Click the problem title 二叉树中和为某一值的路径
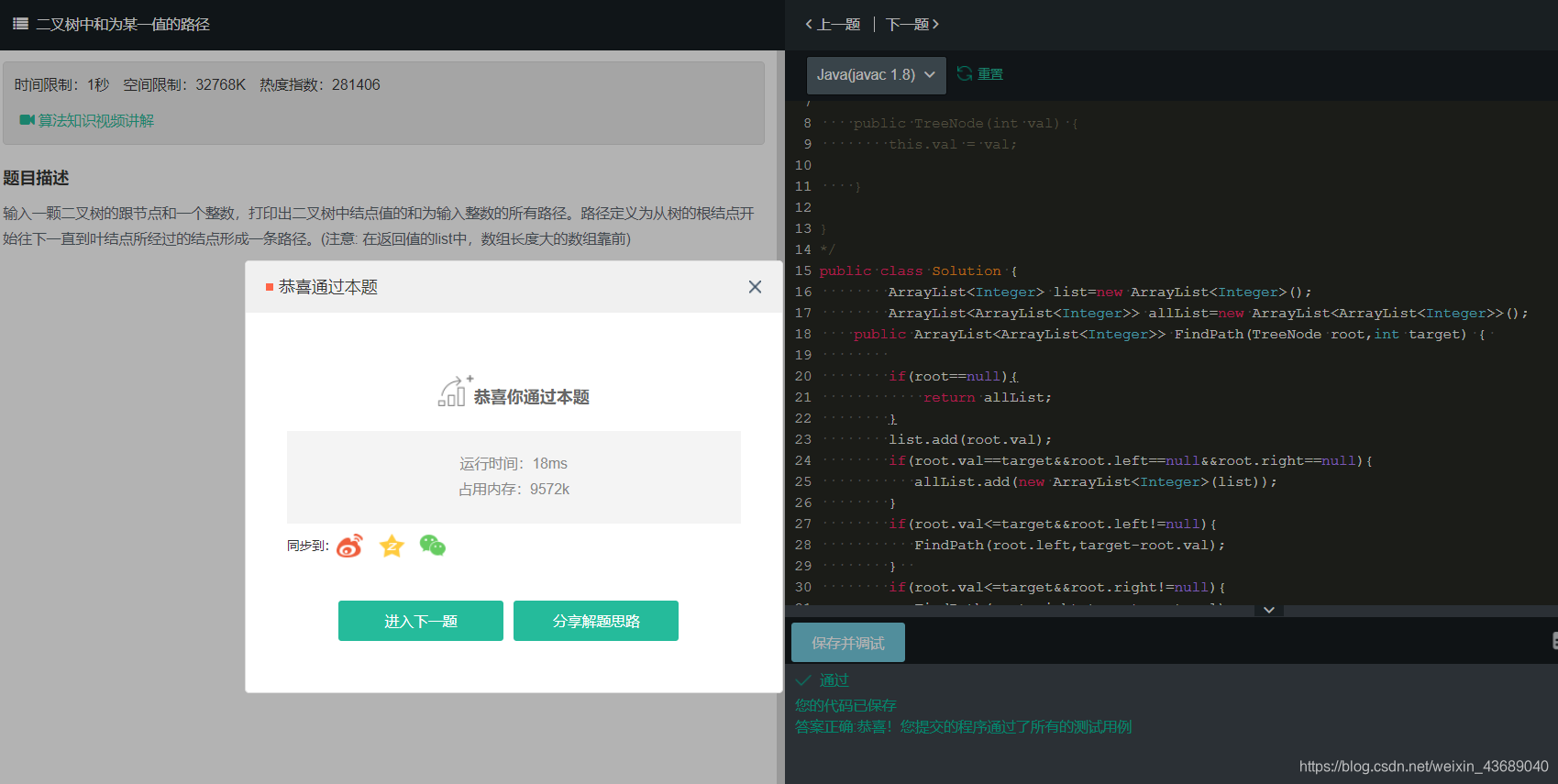The height and width of the screenshot is (784, 1558). [123, 24]
